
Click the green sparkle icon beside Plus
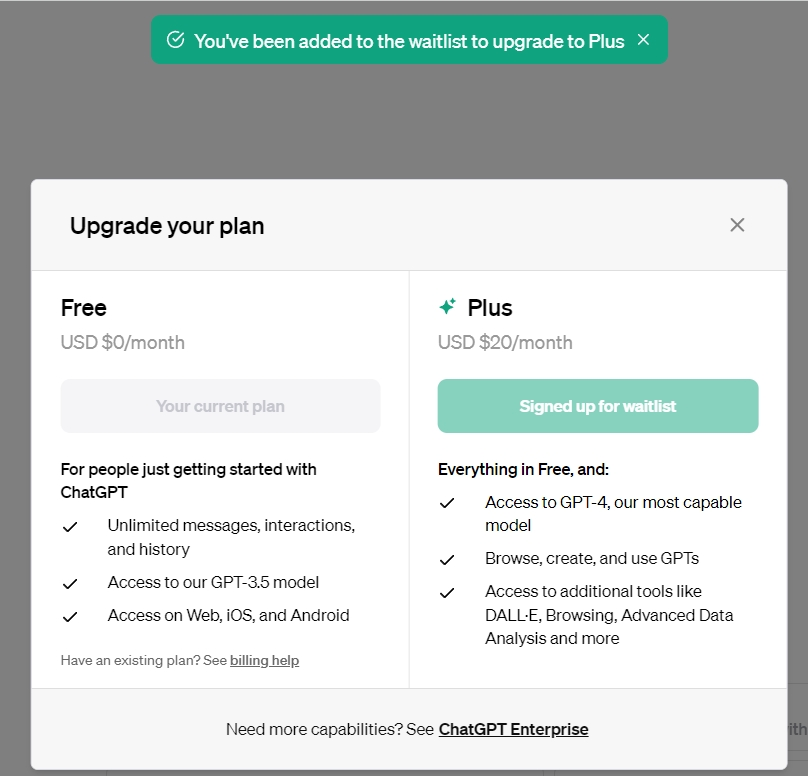click(x=447, y=306)
